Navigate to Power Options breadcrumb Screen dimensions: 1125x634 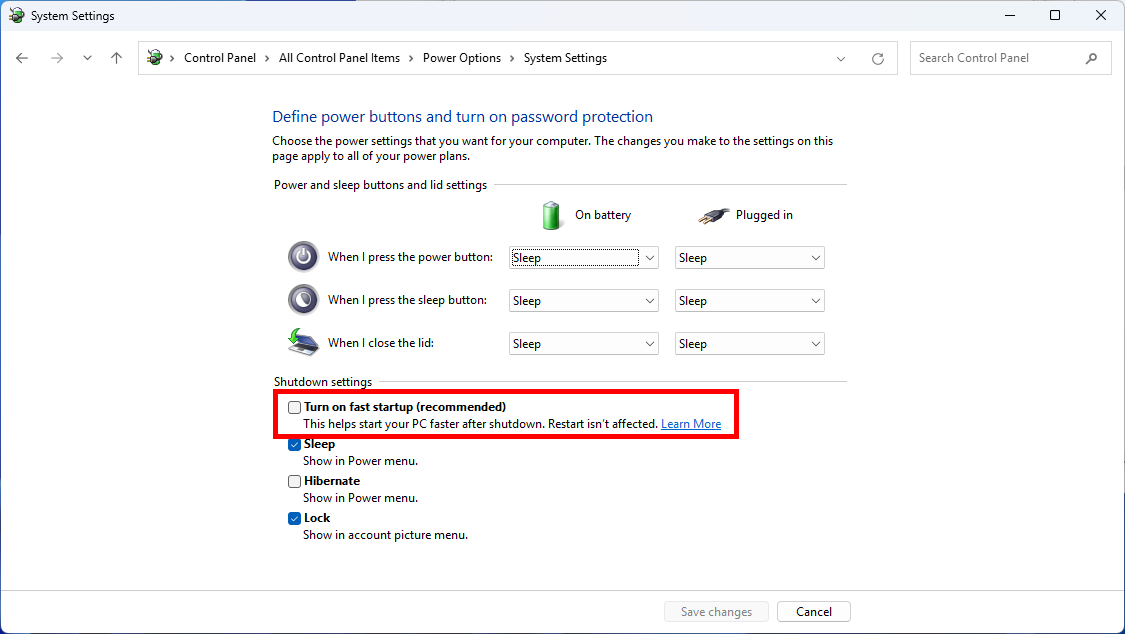[x=461, y=58]
